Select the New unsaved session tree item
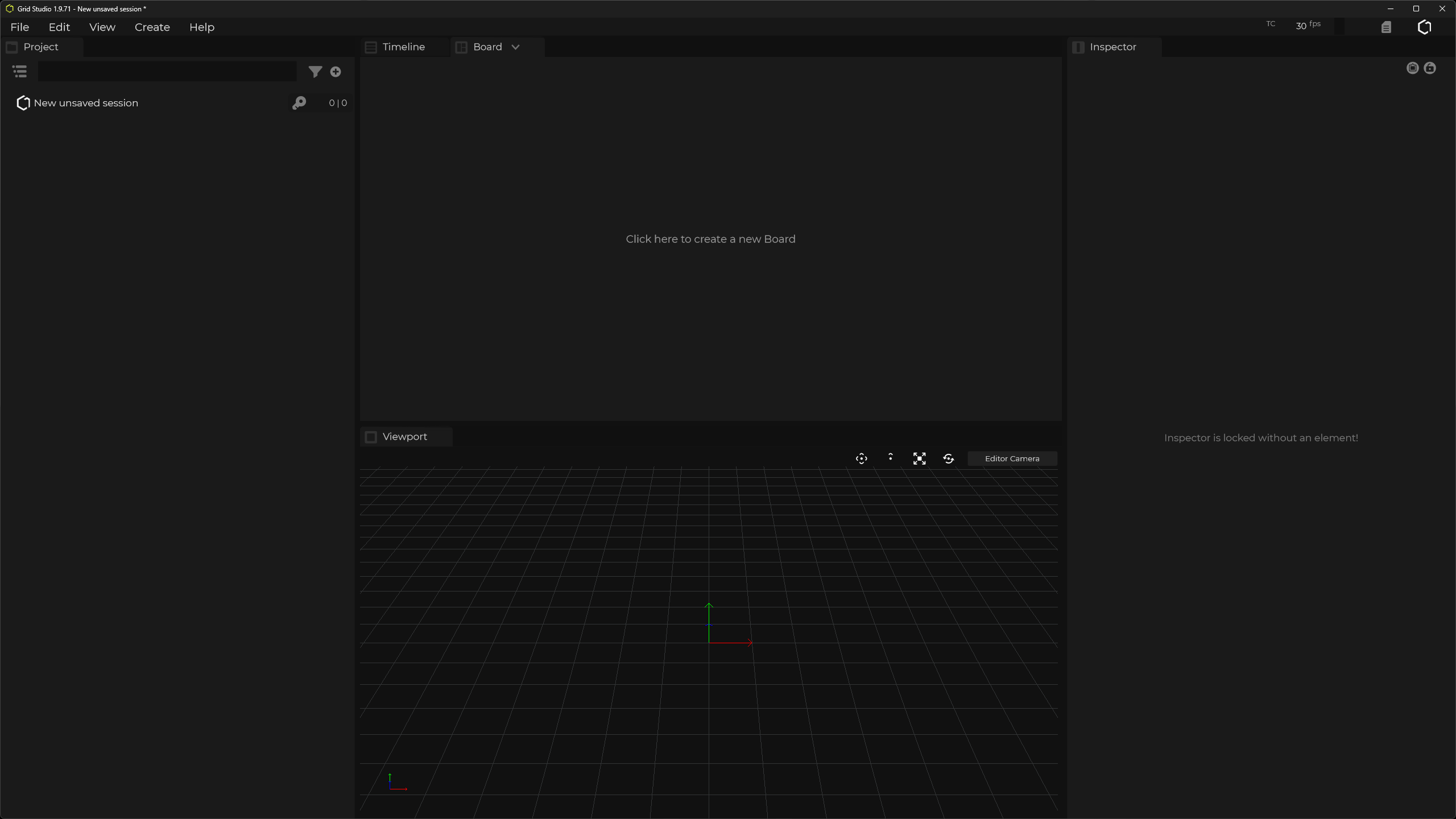This screenshot has width=1456, height=819. pyautogui.click(x=86, y=103)
